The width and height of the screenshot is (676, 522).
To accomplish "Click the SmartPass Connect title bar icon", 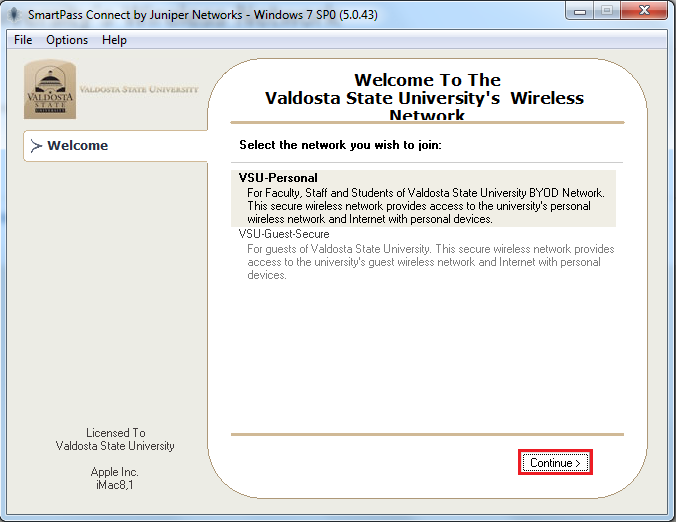I will point(15,15).
